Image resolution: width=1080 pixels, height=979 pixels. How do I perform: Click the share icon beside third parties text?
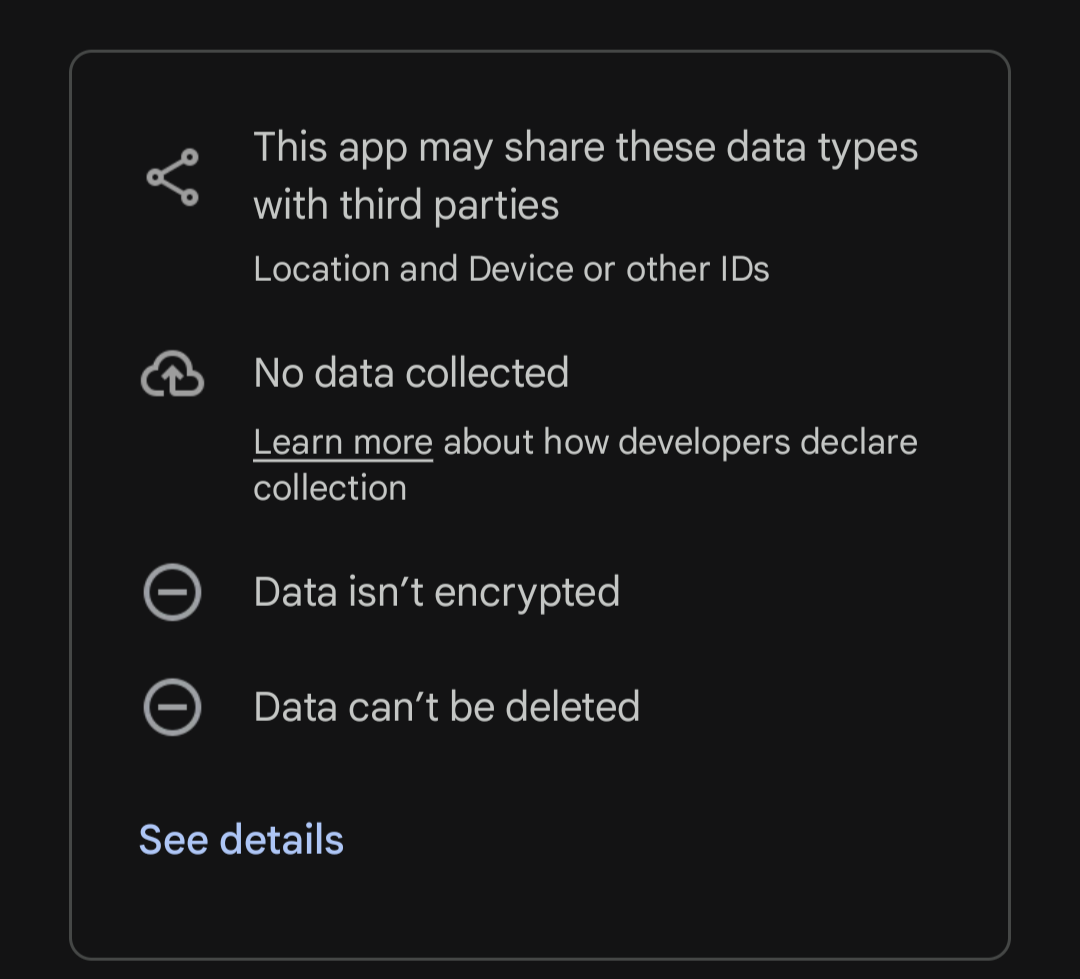(x=172, y=177)
